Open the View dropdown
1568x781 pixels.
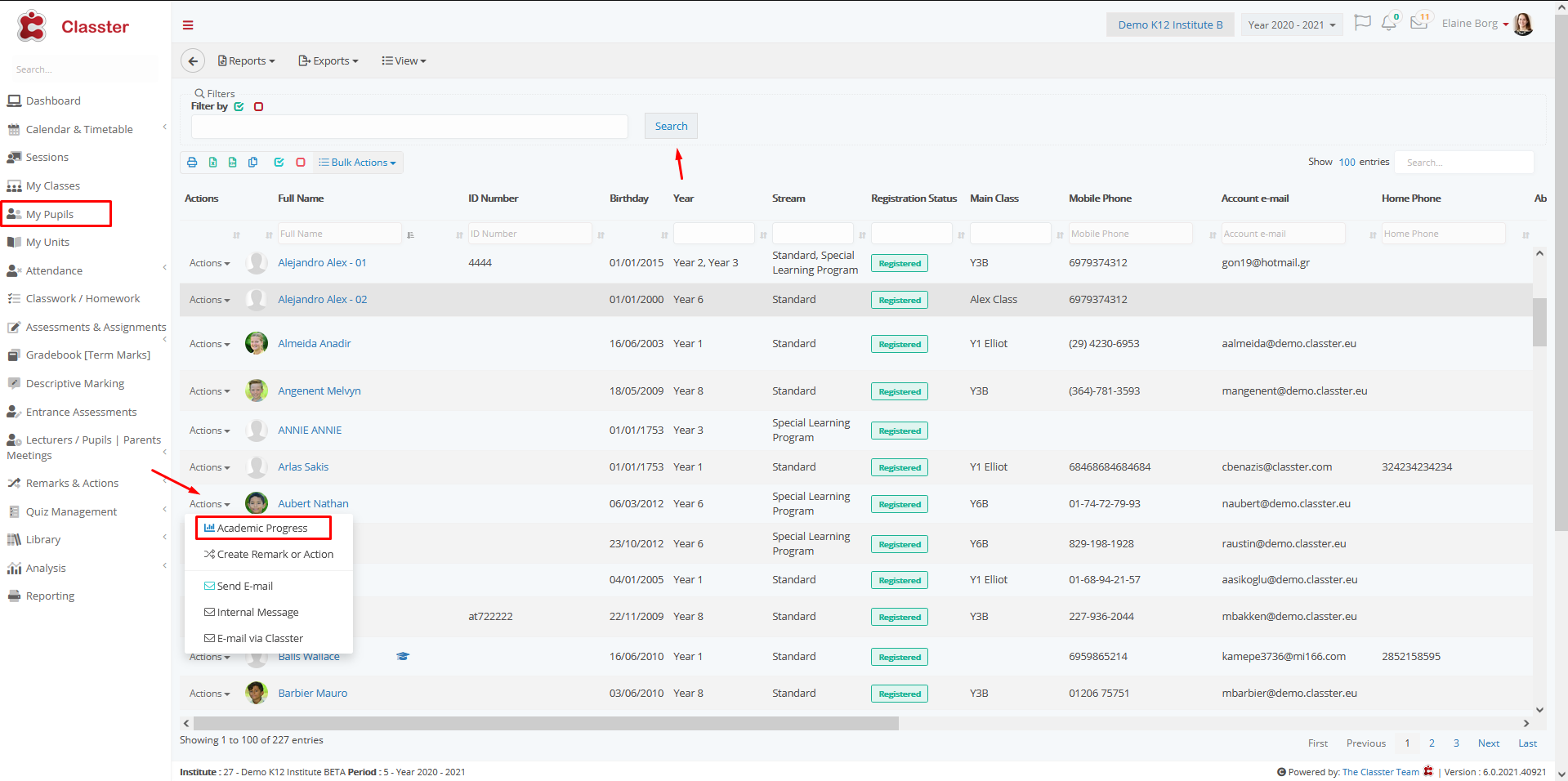[x=404, y=60]
